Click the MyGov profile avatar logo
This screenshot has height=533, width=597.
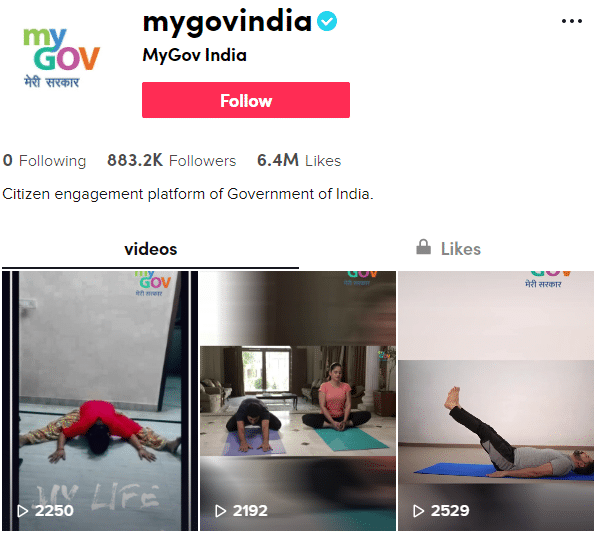[x=61, y=57]
